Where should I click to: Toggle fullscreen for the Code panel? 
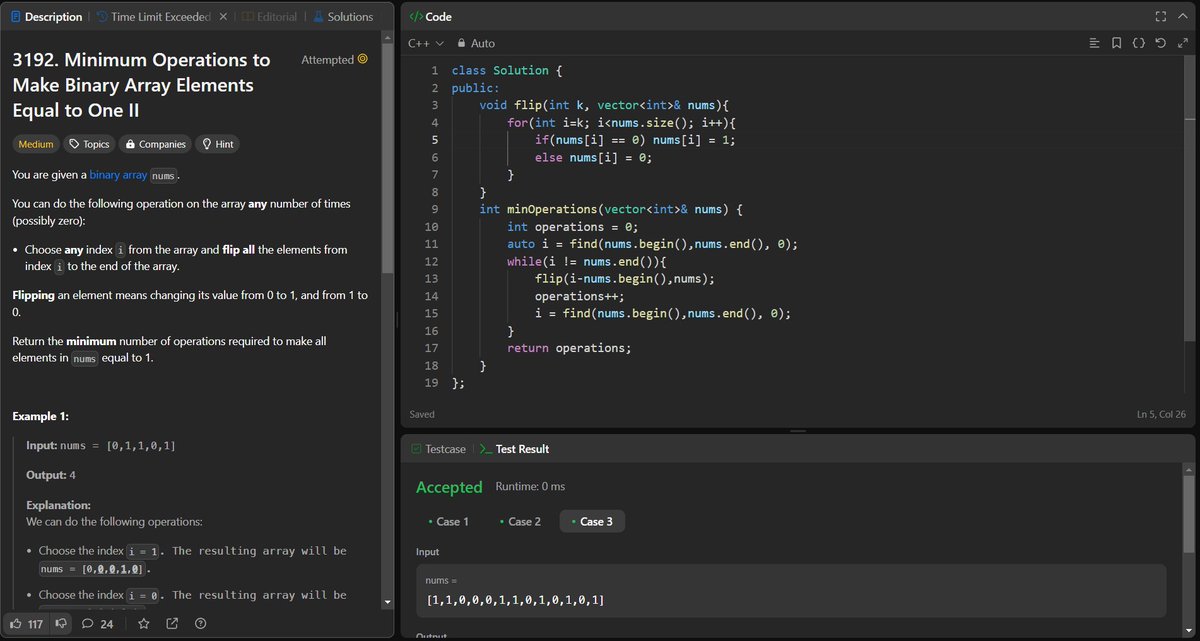pyautogui.click(x=1160, y=17)
